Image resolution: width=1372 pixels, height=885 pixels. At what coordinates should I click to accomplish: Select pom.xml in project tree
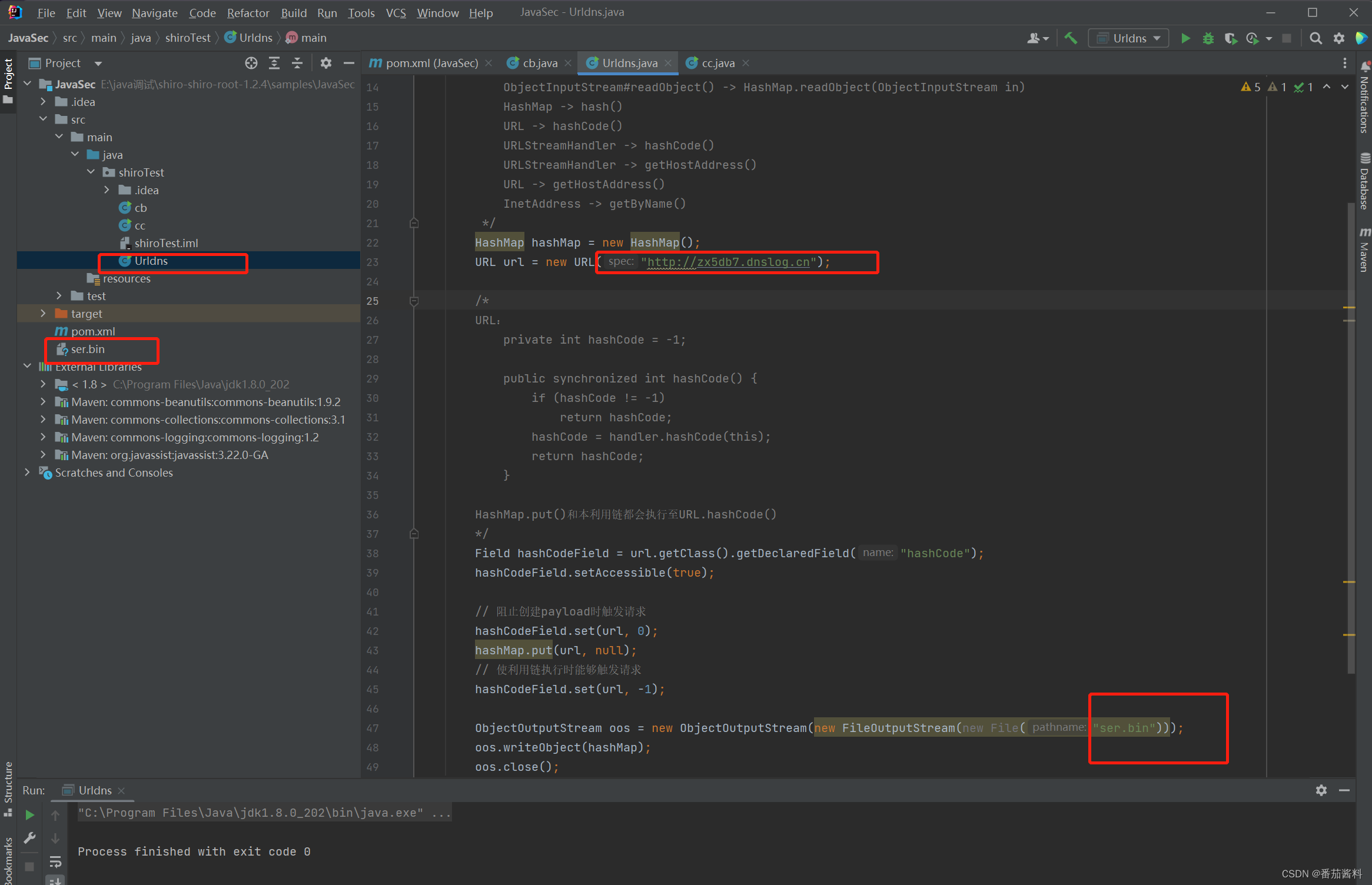[x=93, y=331]
